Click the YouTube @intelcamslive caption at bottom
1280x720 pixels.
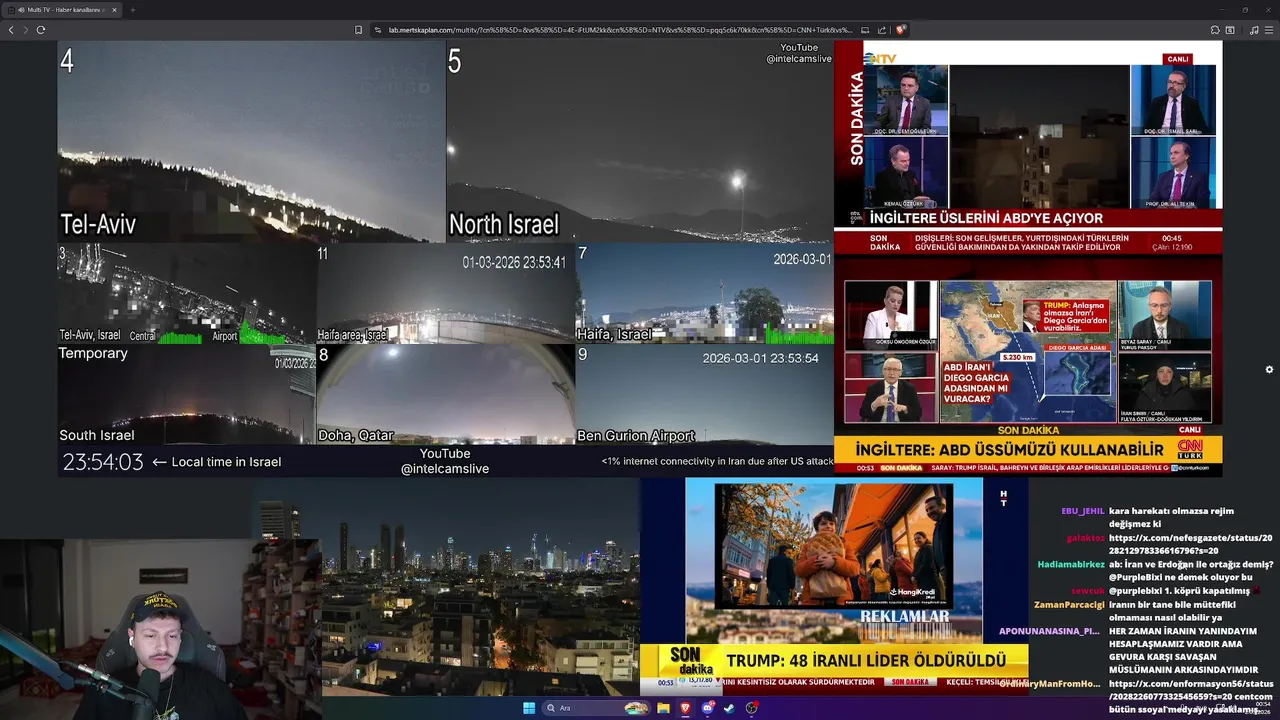[x=445, y=461]
